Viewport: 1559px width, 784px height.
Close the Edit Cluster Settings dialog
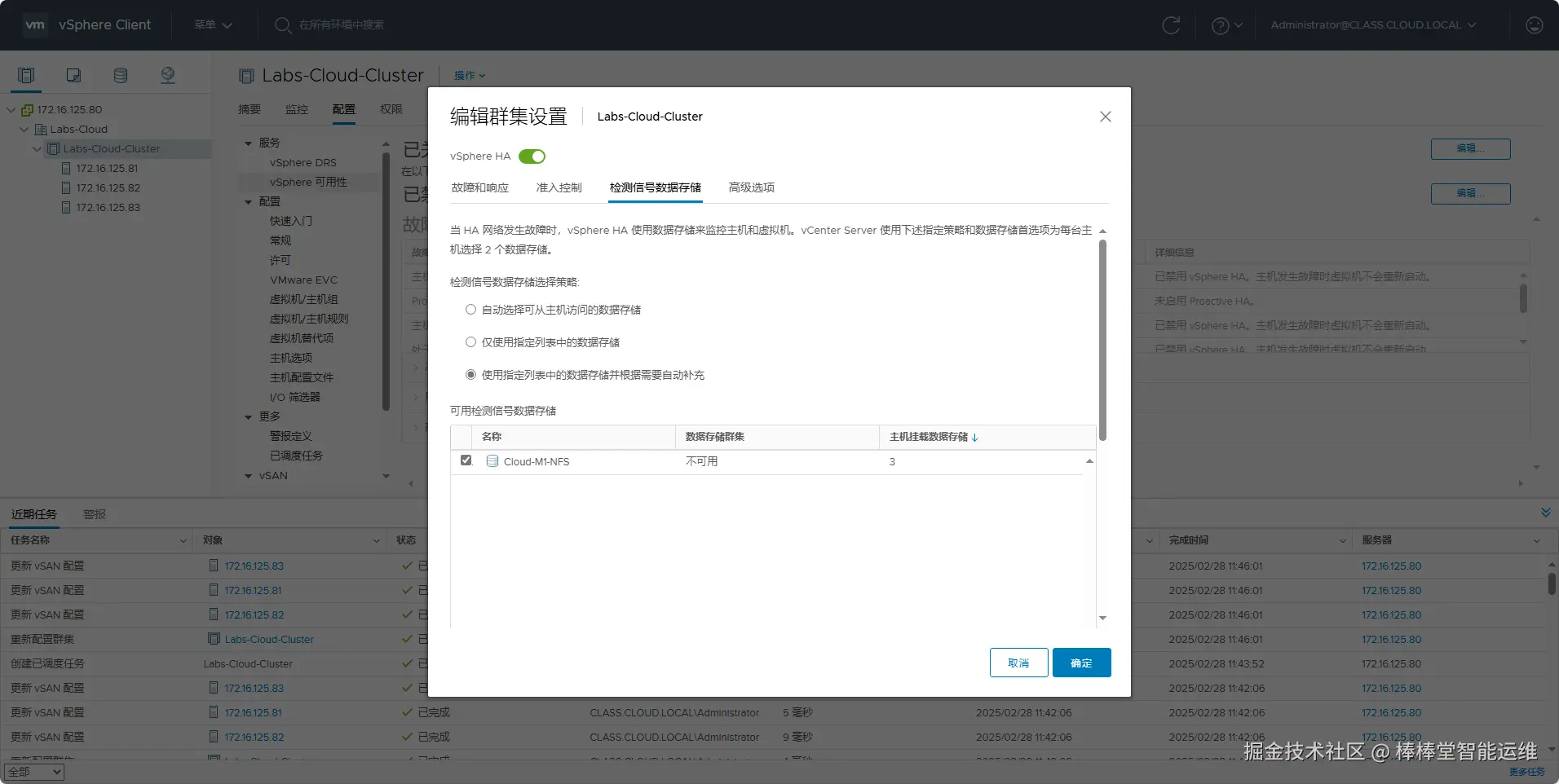[x=1106, y=117]
